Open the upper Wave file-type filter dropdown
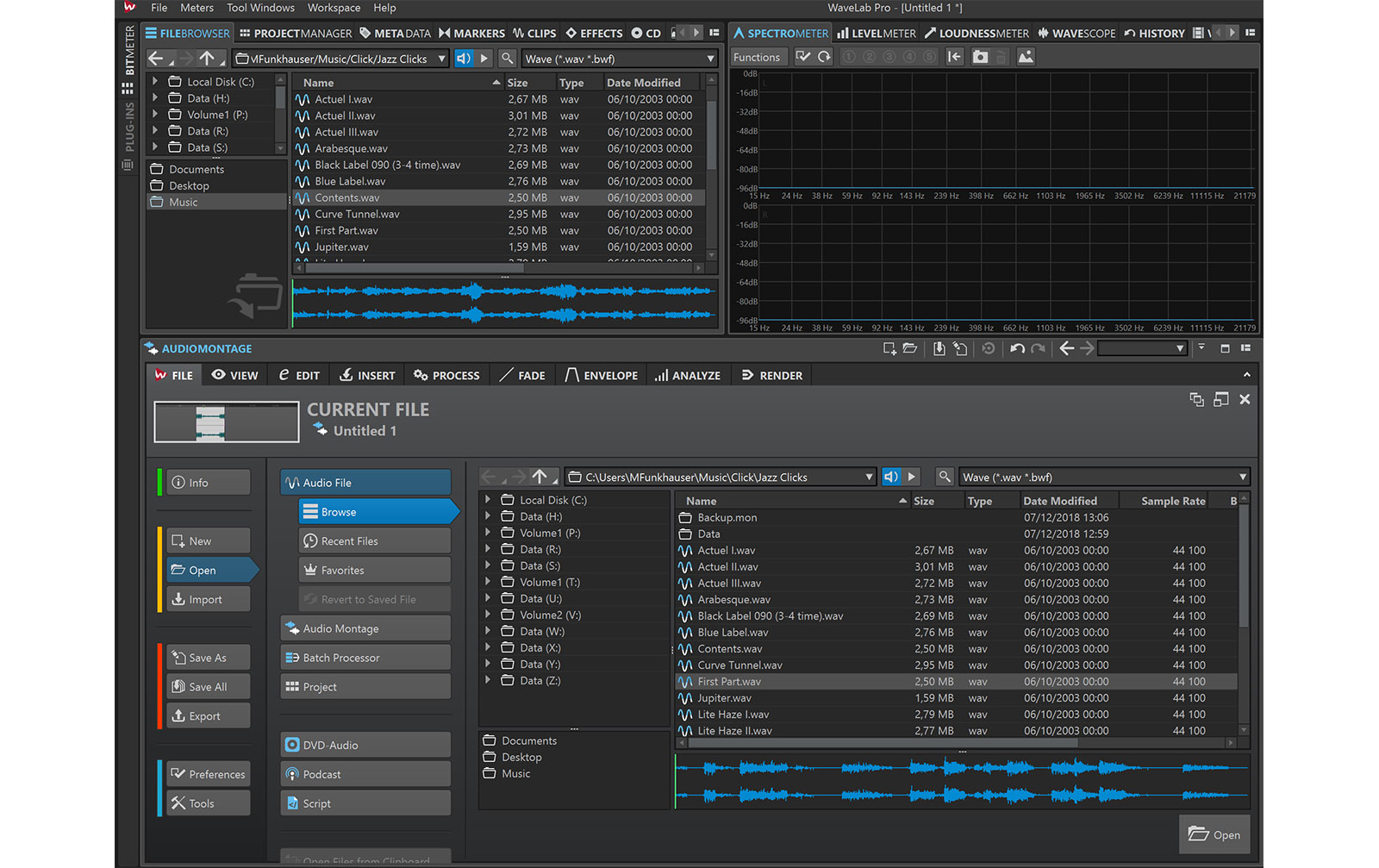Image resolution: width=1379 pixels, height=868 pixels. coord(710,59)
